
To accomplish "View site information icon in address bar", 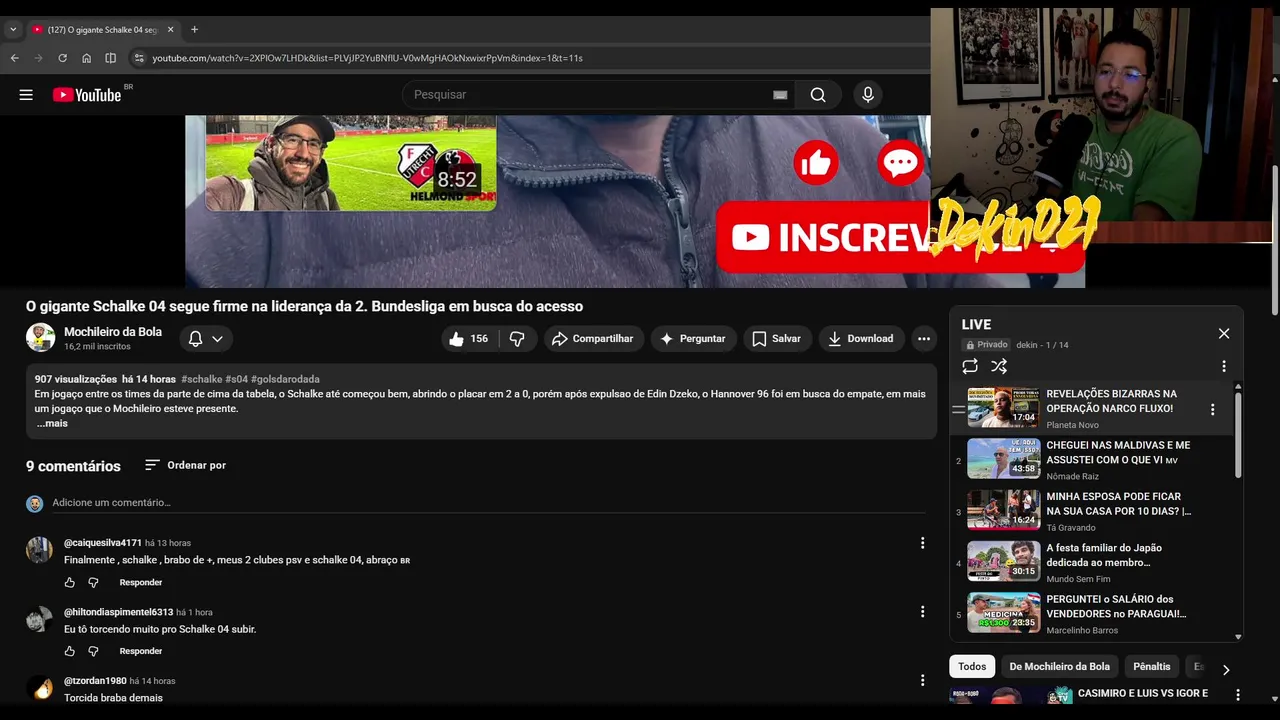I will pyautogui.click(x=139, y=58).
